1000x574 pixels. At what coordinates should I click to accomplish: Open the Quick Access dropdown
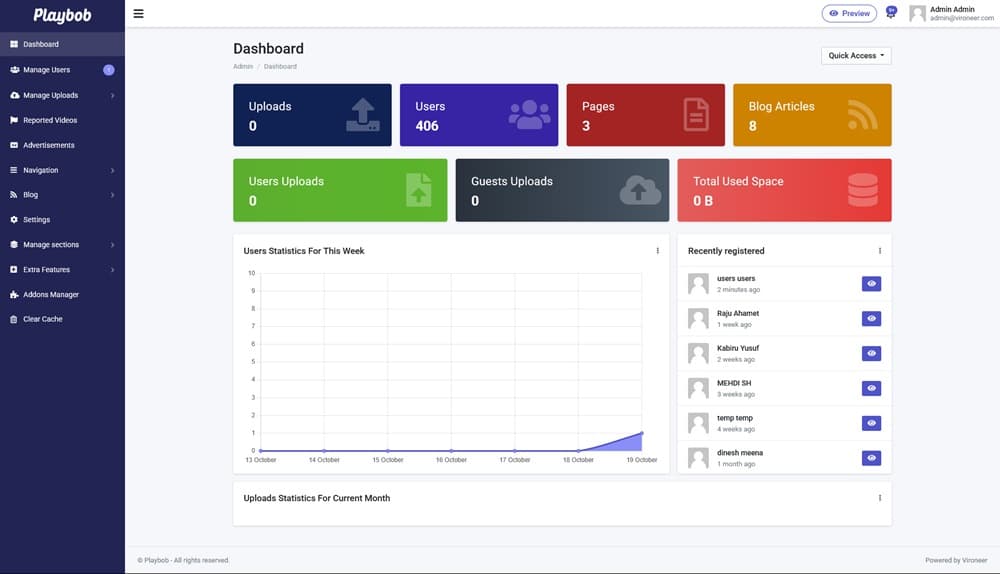point(856,56)
